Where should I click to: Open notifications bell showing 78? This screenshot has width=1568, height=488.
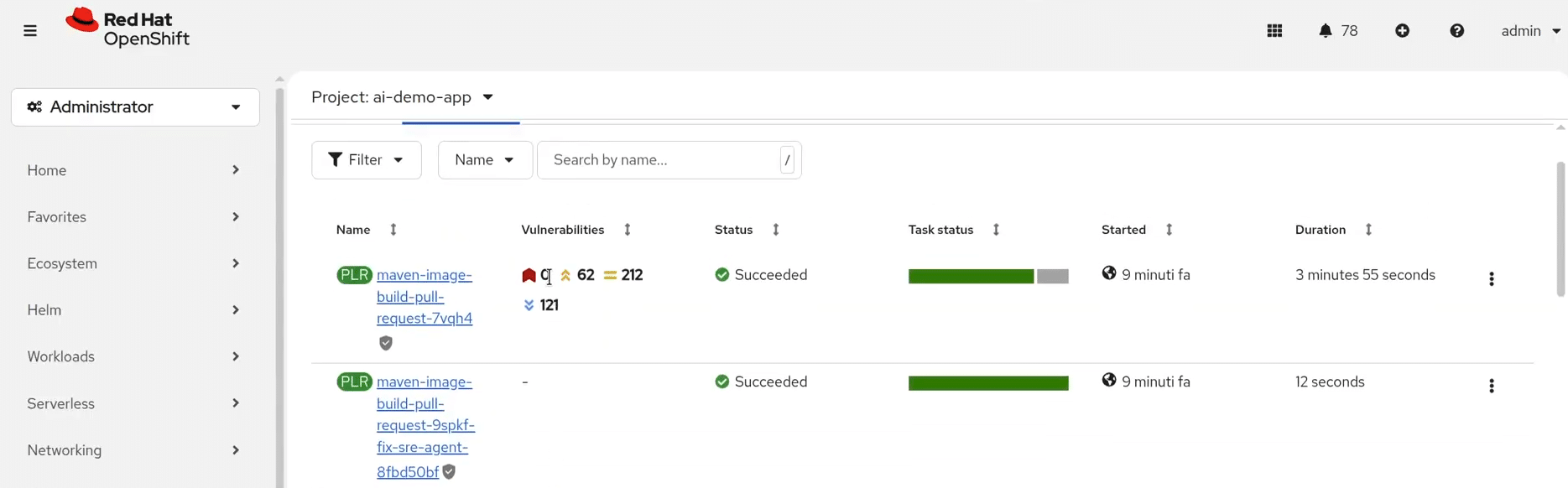click(x=1337, y=31)
